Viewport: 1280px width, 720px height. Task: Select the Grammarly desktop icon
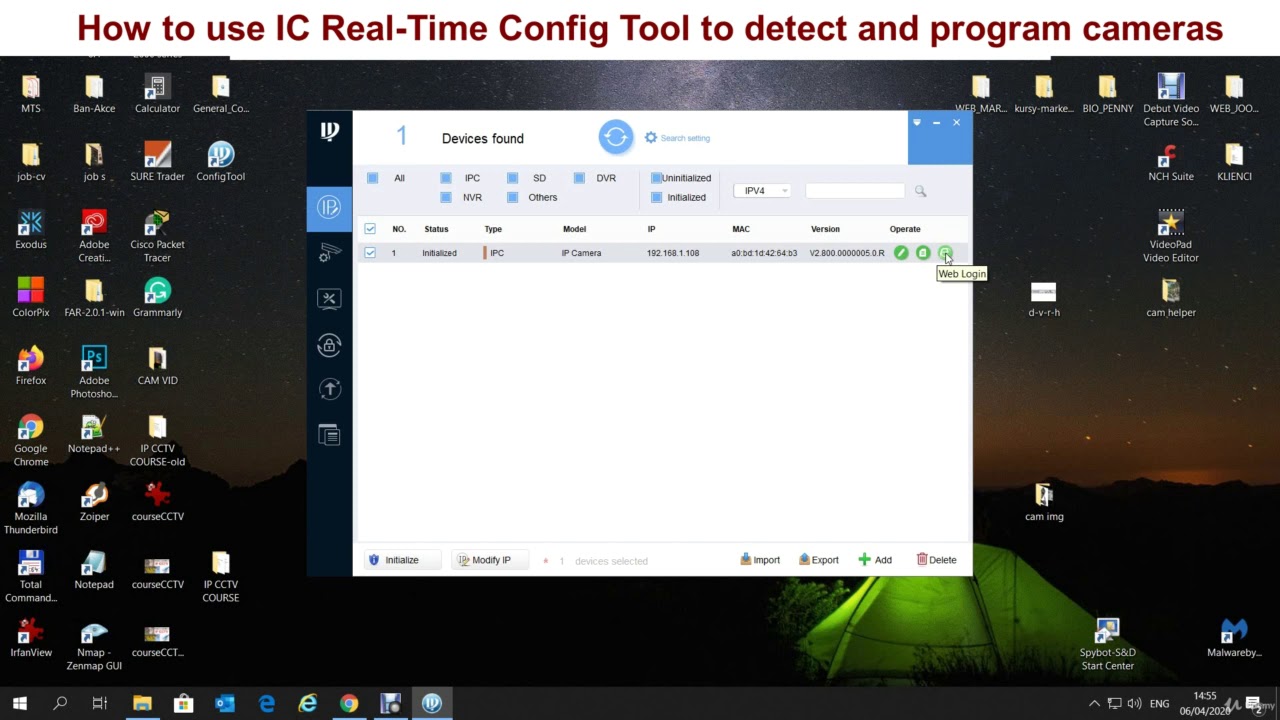click(157, 297)
